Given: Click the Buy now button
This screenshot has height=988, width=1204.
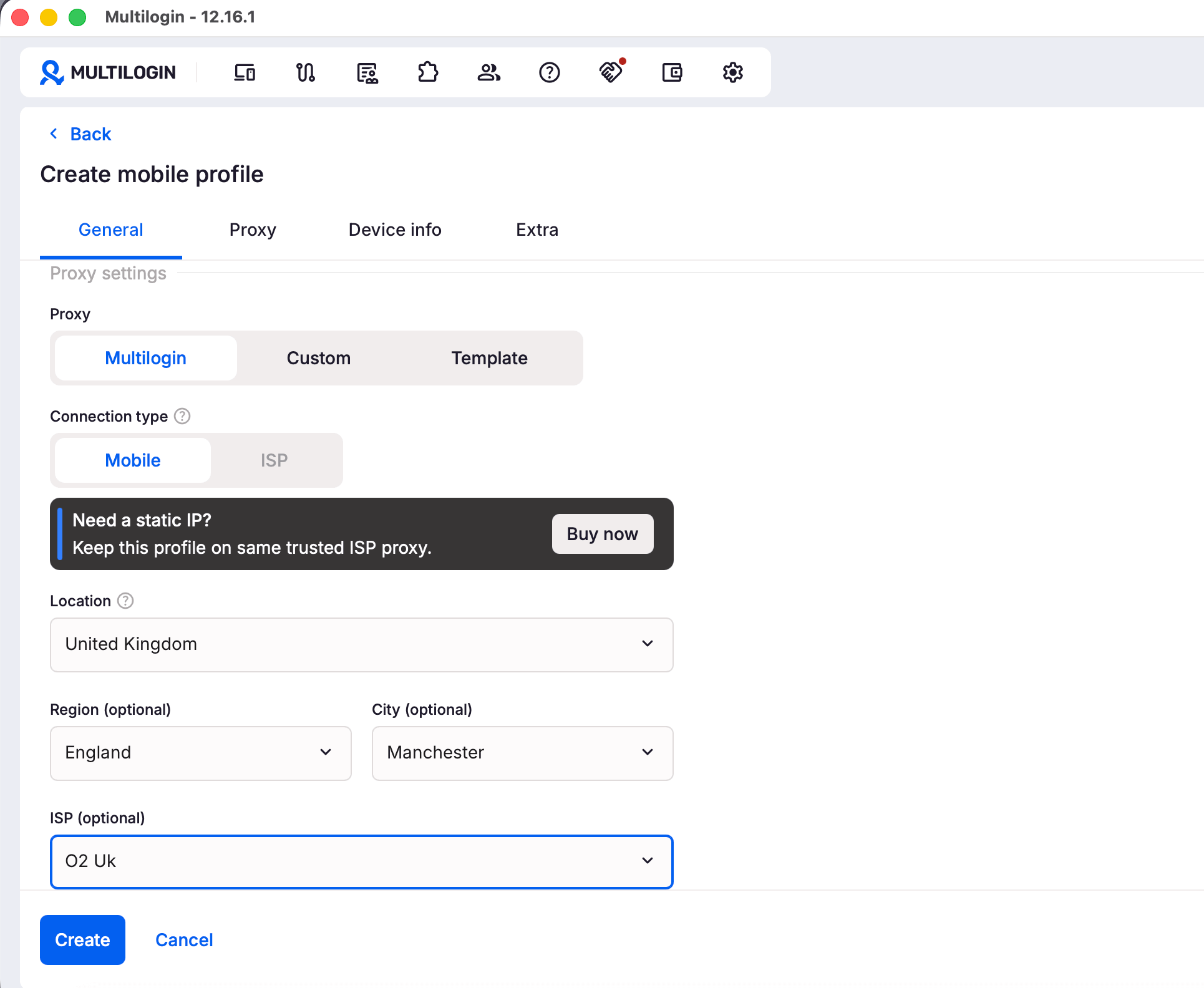Looking at the screenshot, I should 603,534.
